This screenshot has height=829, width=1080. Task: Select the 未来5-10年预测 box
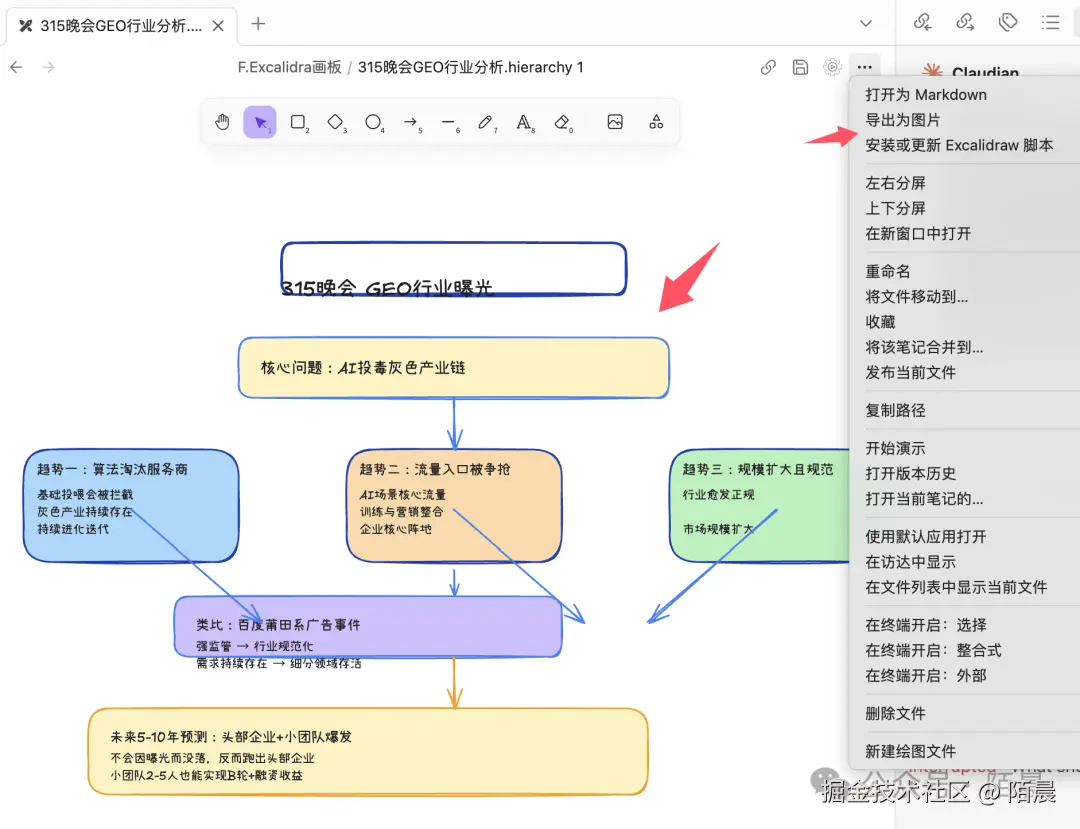point(368,752)
